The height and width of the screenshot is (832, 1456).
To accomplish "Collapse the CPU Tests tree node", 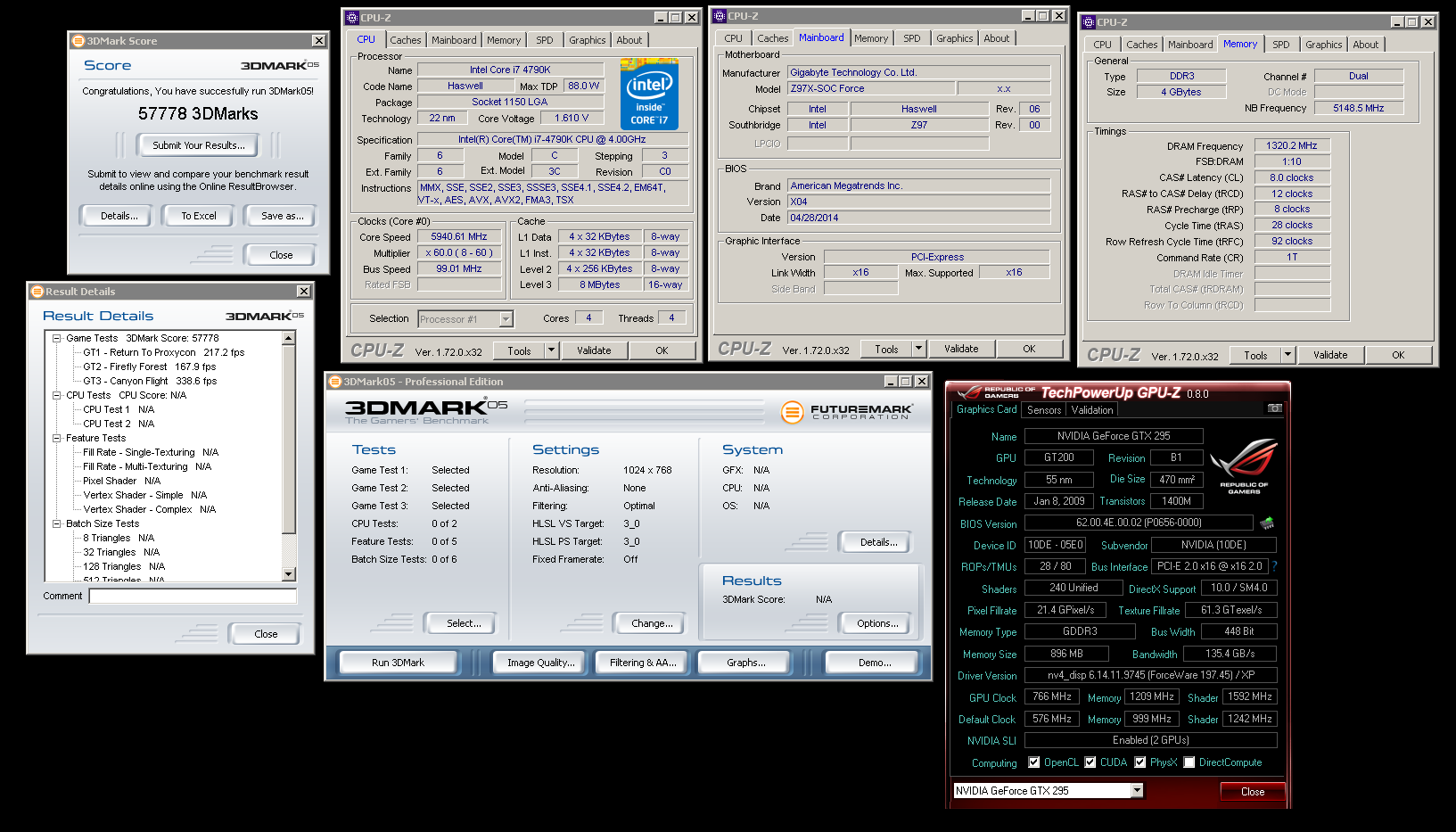I will [57, 396].
